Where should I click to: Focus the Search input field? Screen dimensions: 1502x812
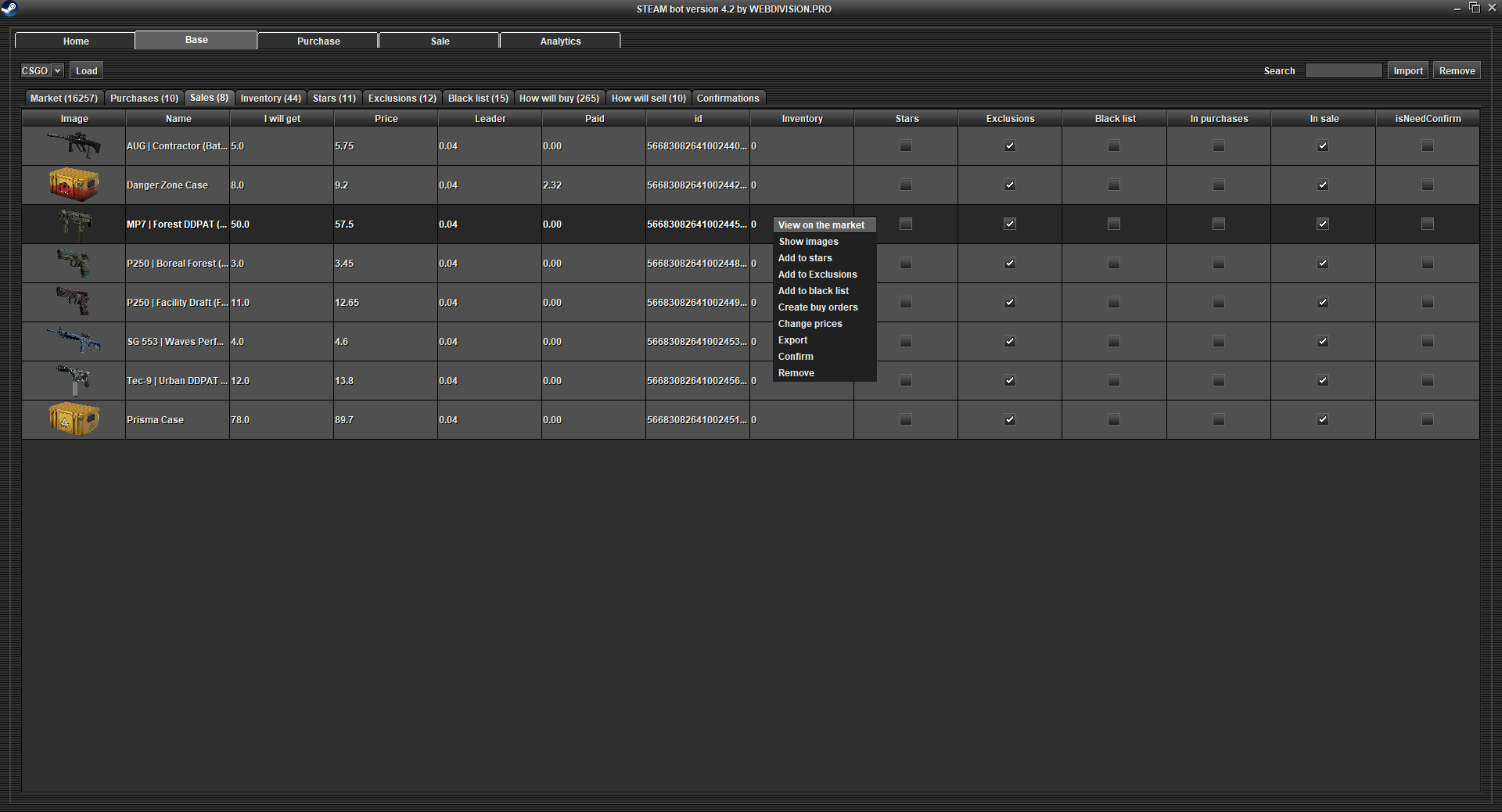(1343, 70)
